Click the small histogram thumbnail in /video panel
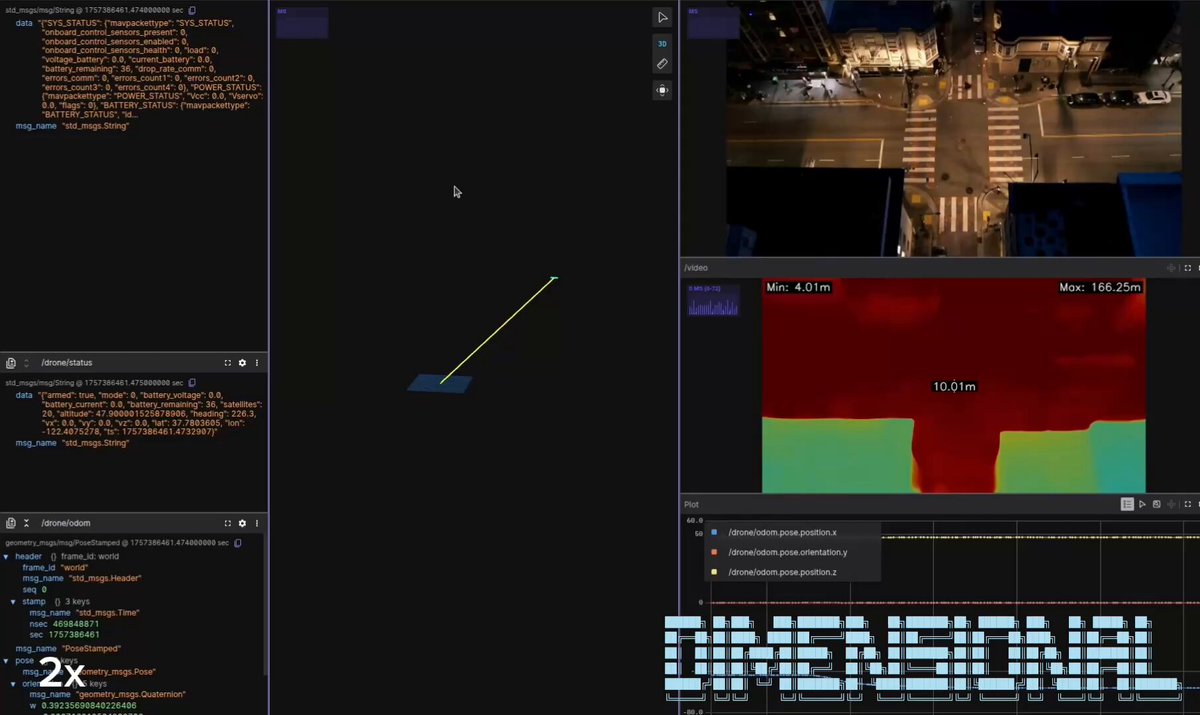The height and width of the screenshot is (715, 1200). (x=712, y=301)
